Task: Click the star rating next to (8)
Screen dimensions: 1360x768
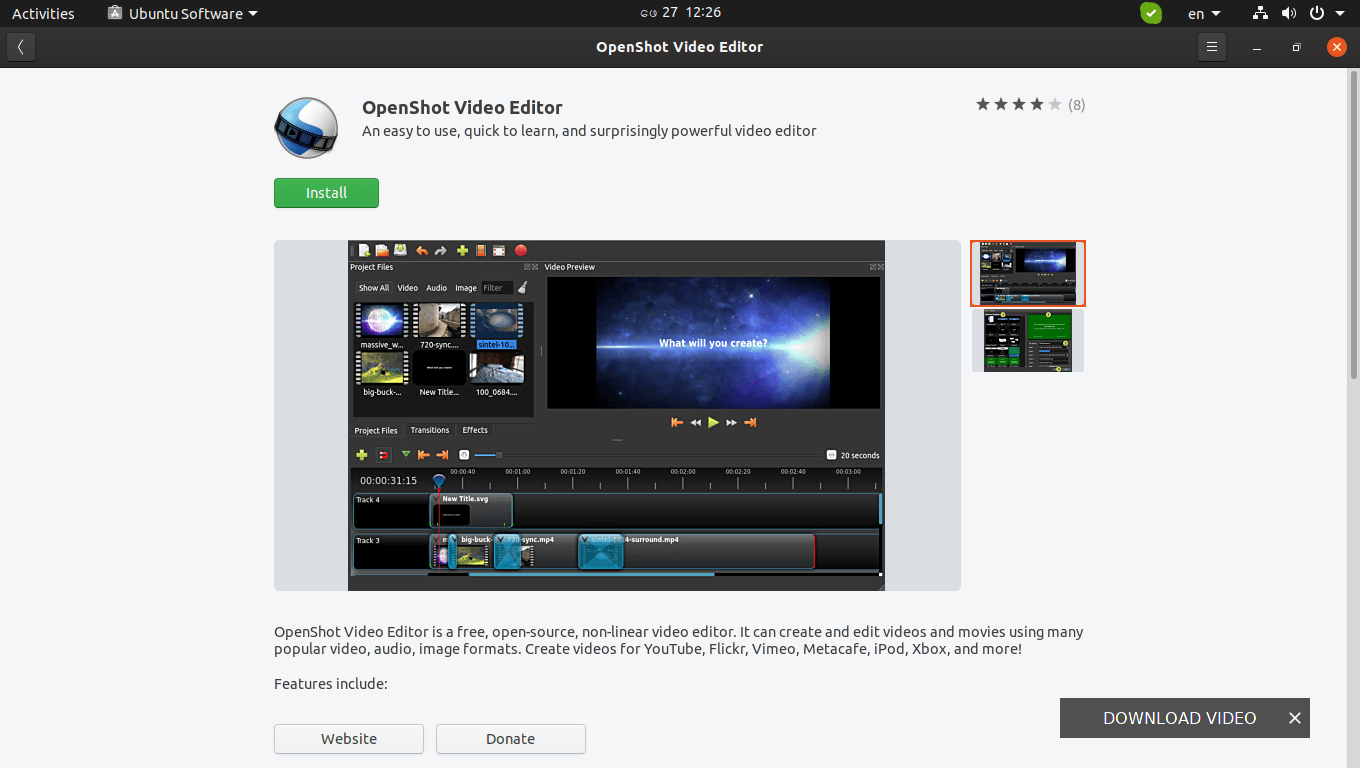Action: [1018, 103]
